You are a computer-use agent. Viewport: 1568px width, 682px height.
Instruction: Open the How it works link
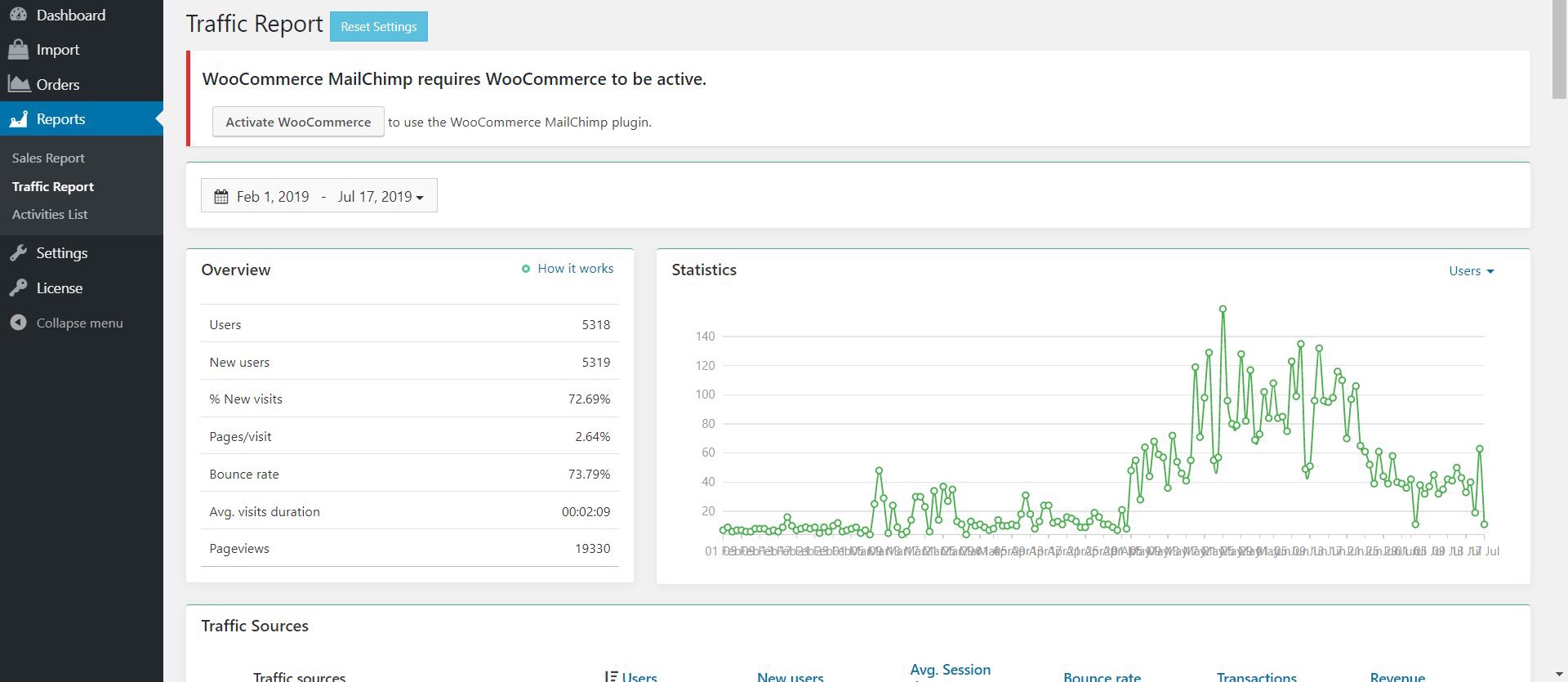575,269
